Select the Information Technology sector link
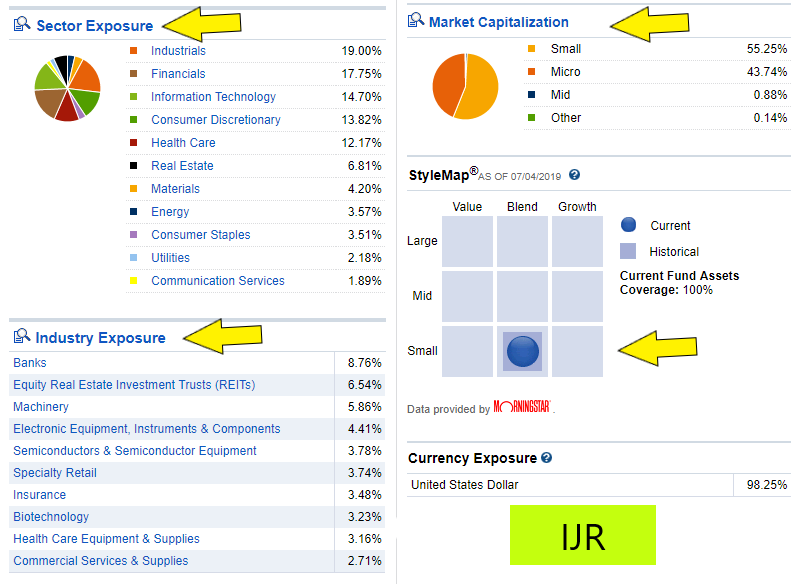The width and height of the screenshot is (799, 584). click(213, 97)
